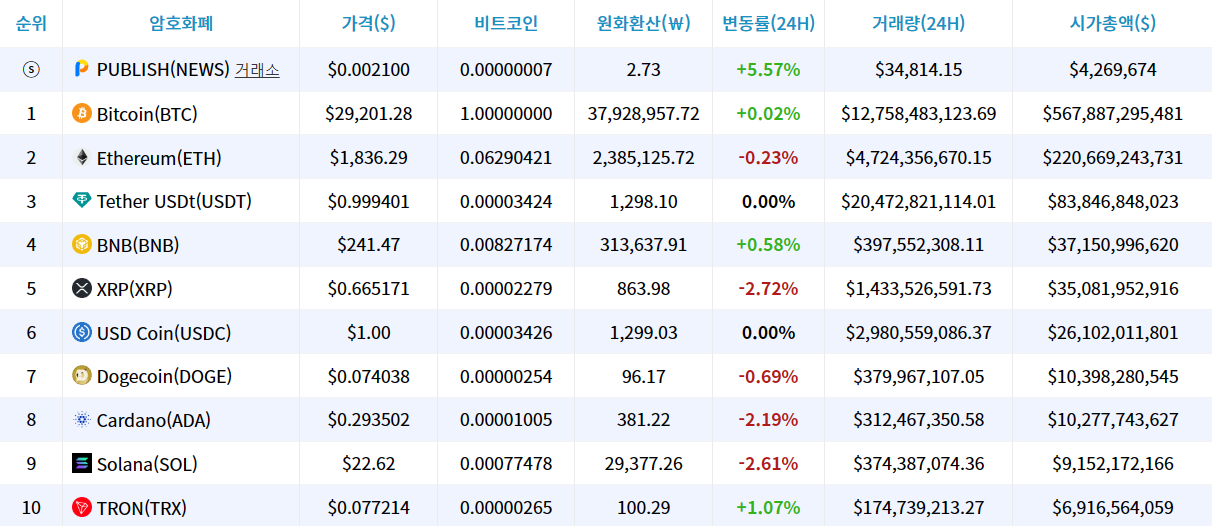Click Solana's -2.61% change value
The height and width of the screenshot is (526, 1212).
(x=768, y=464)
